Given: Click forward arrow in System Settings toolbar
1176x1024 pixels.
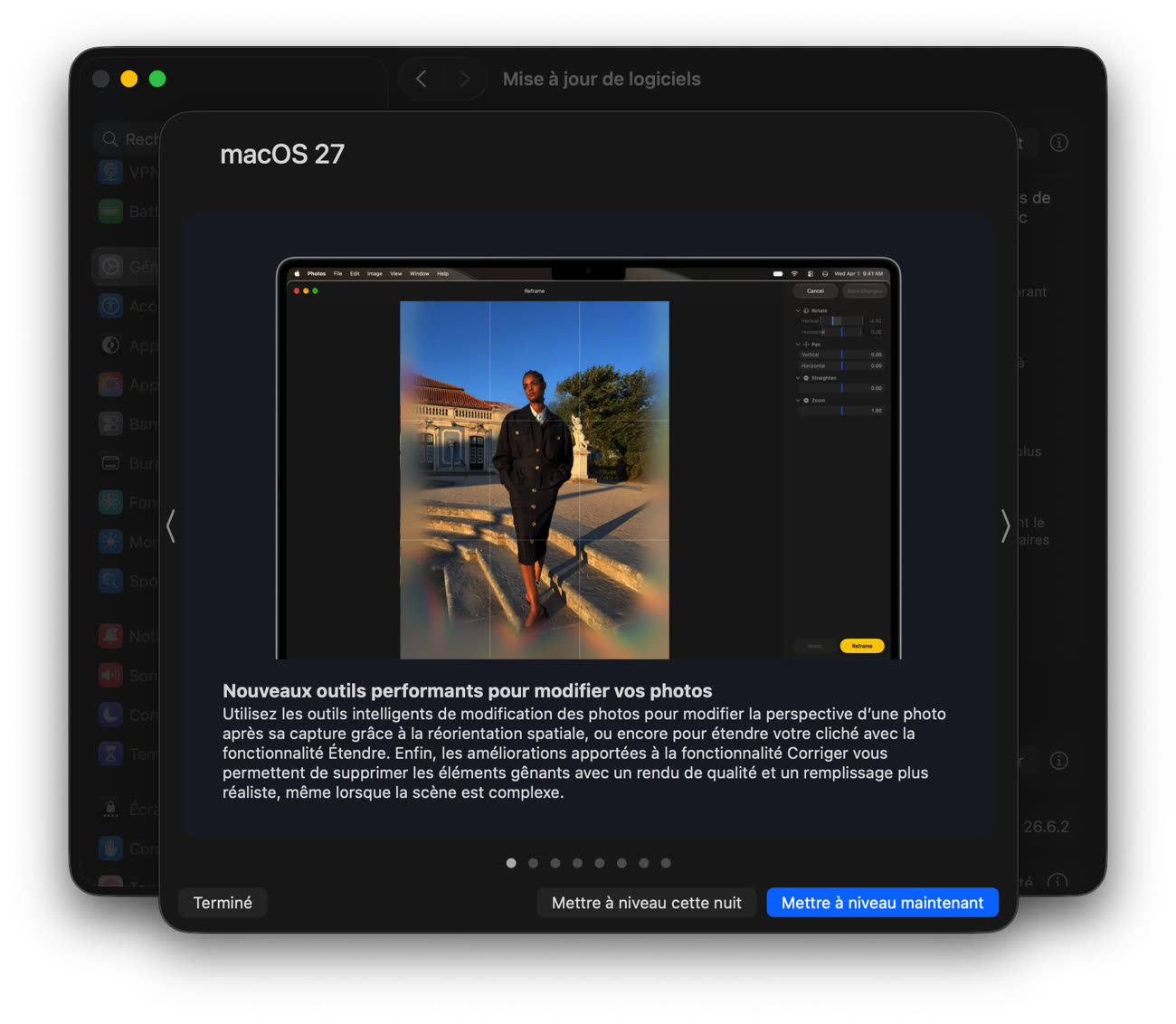Looking at the screenshot, I should click(464, 79).
